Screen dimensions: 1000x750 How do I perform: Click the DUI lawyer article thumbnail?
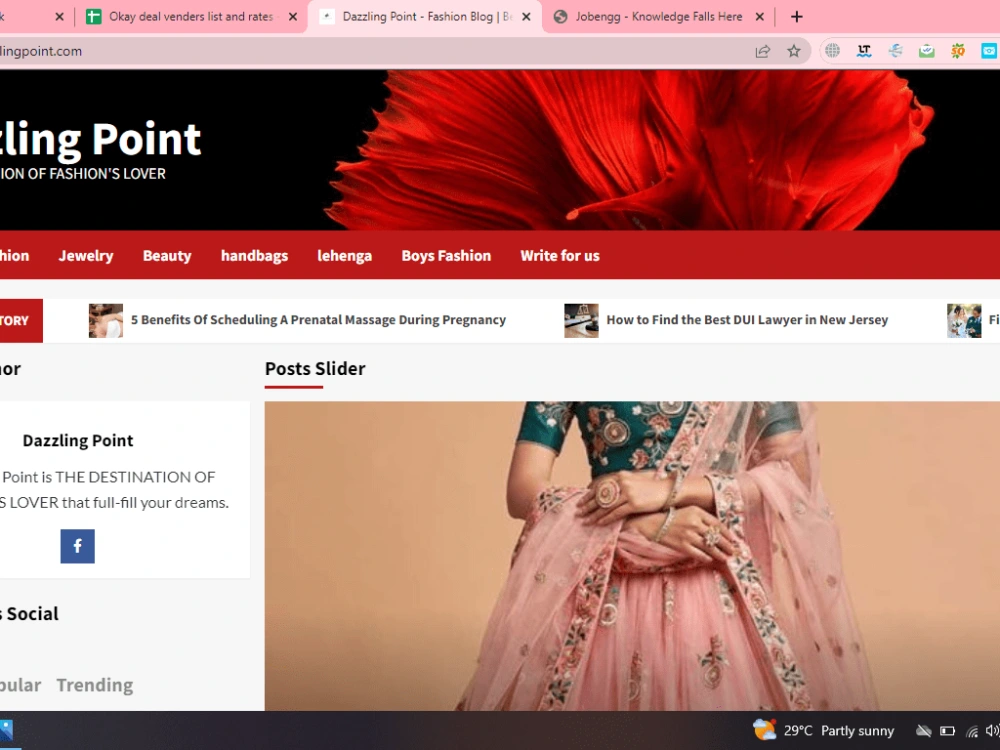click(x=582, y=321)
